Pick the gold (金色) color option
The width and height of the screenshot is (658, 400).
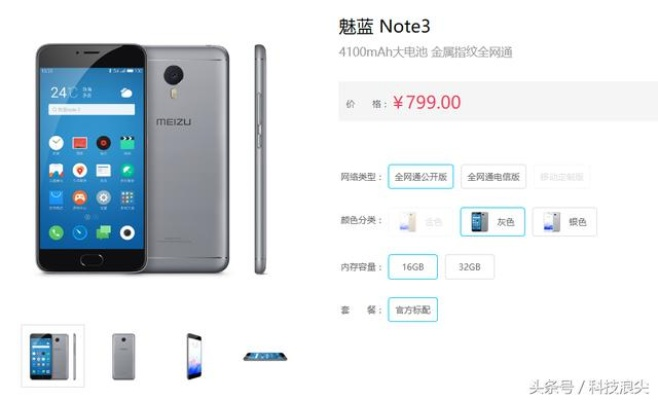pyautogui.click(x=421, y=222)
